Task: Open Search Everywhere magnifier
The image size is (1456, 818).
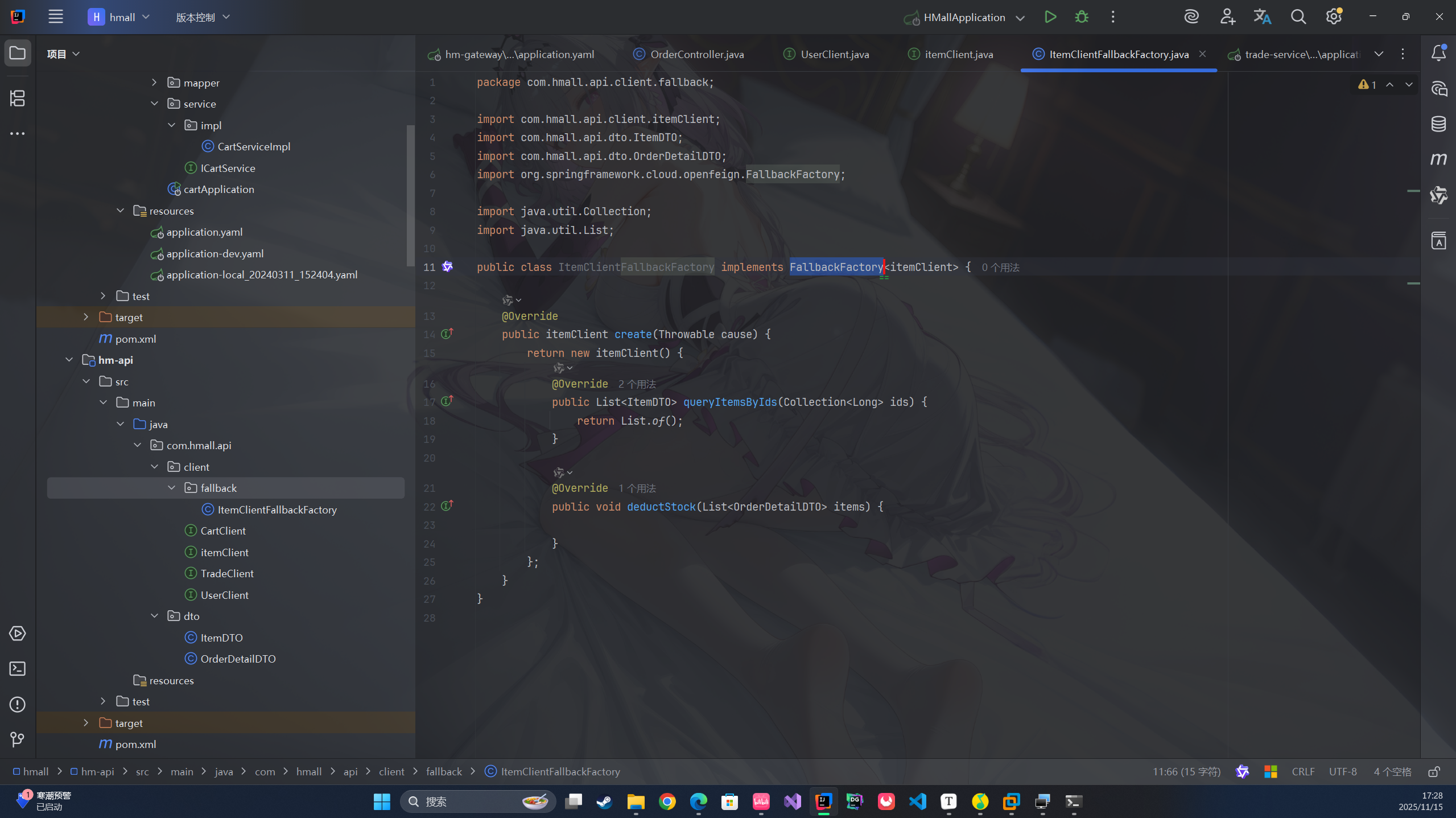Action: click(x=1298, y=17)
